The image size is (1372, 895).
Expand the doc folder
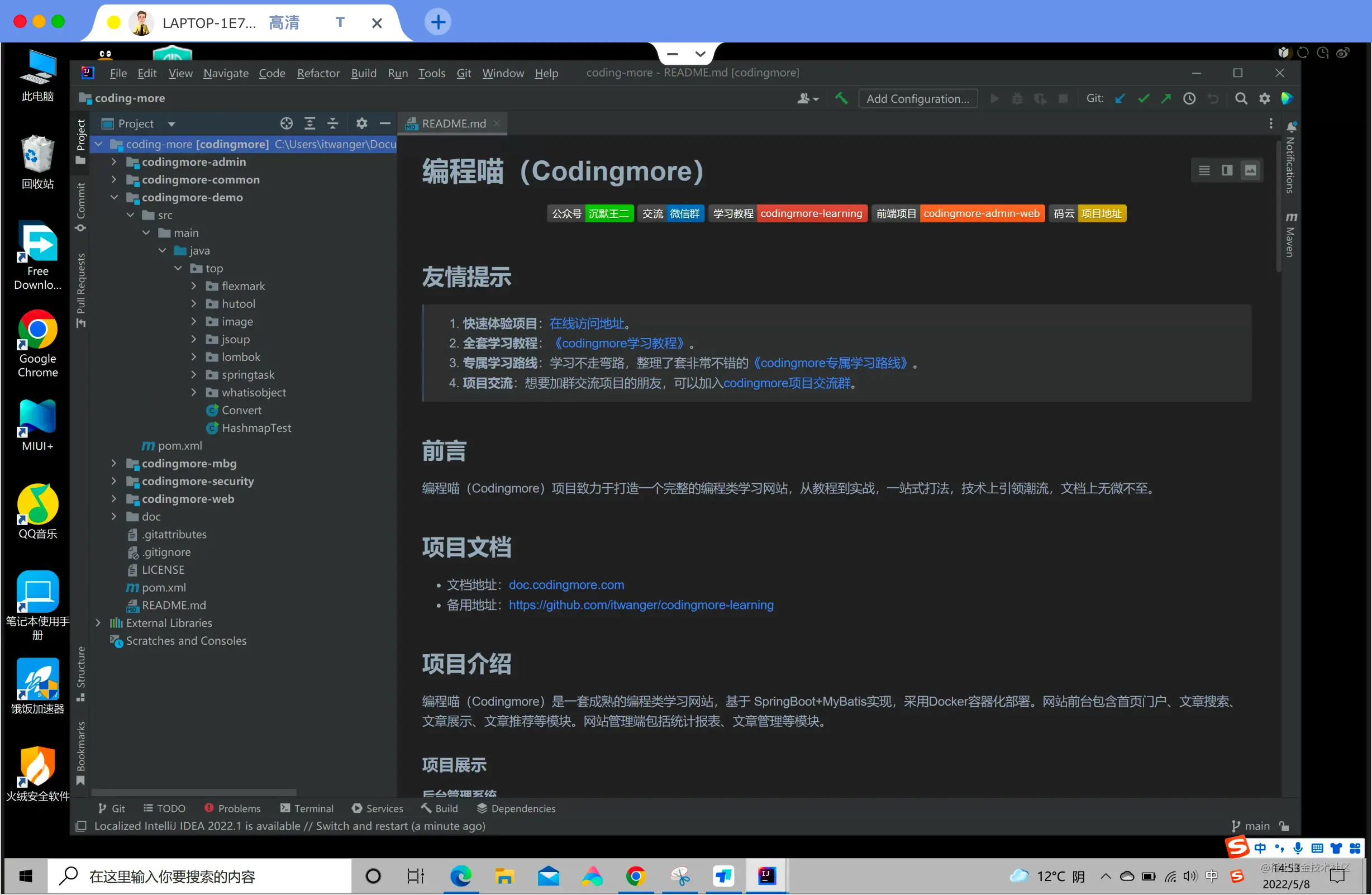pyautogui.click(x=113, y=517)
